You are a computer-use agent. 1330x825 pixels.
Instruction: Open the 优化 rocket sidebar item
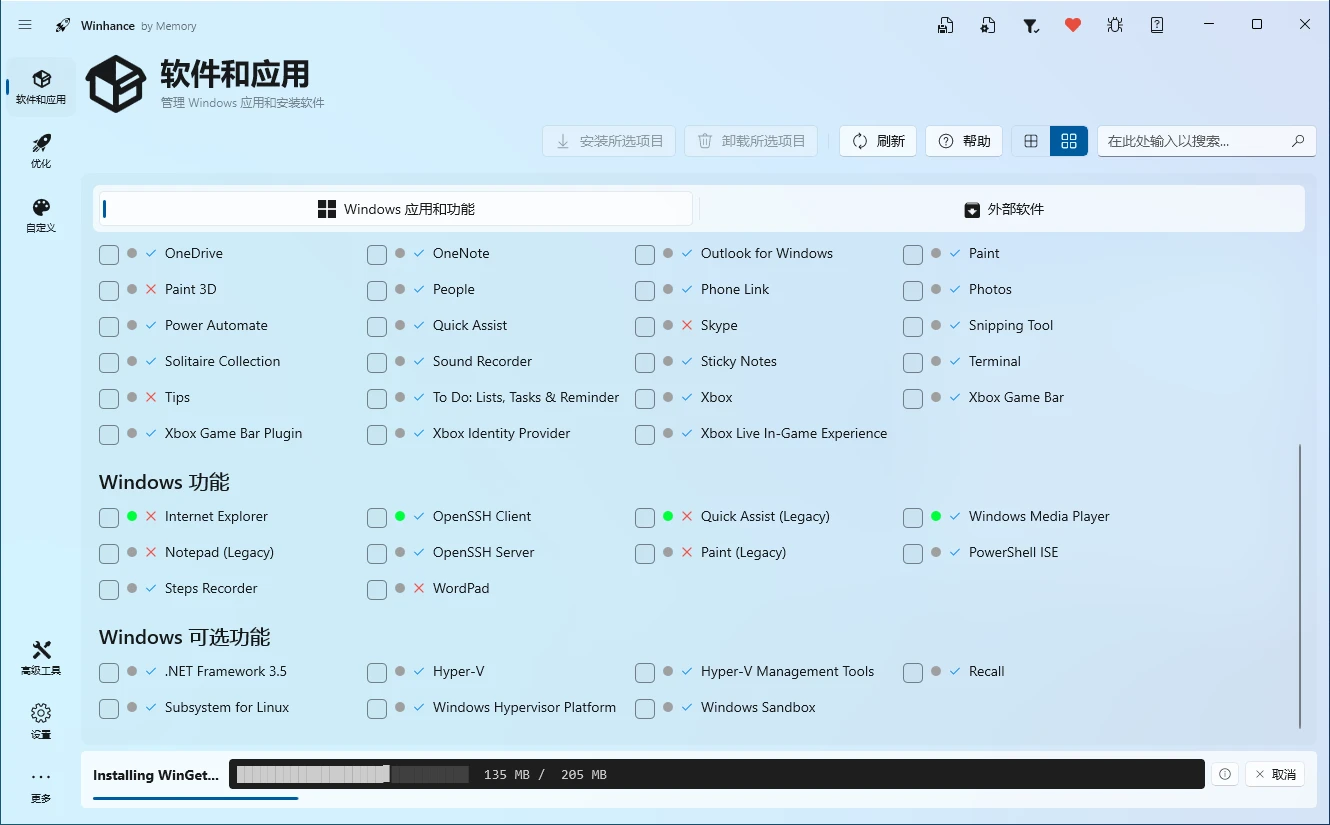tap(41, 151)
